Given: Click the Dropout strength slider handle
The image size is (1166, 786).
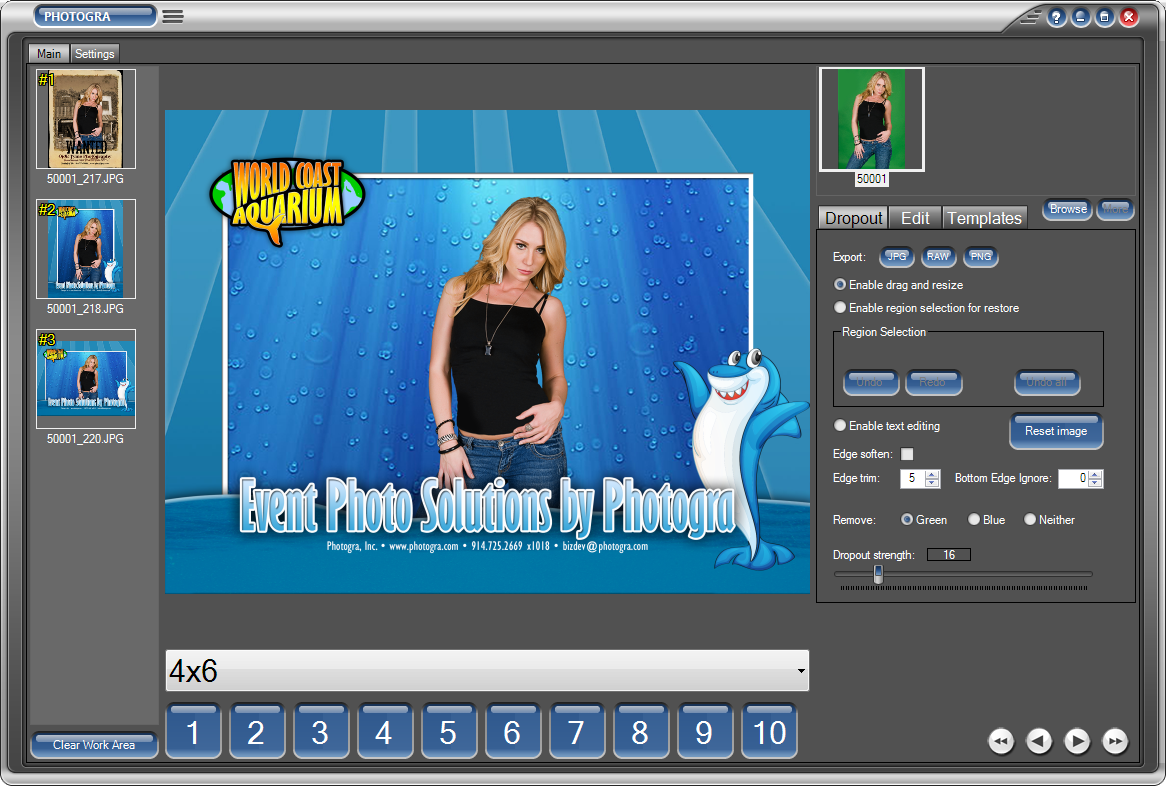Looking at the screenshot, I should (878, 574).
